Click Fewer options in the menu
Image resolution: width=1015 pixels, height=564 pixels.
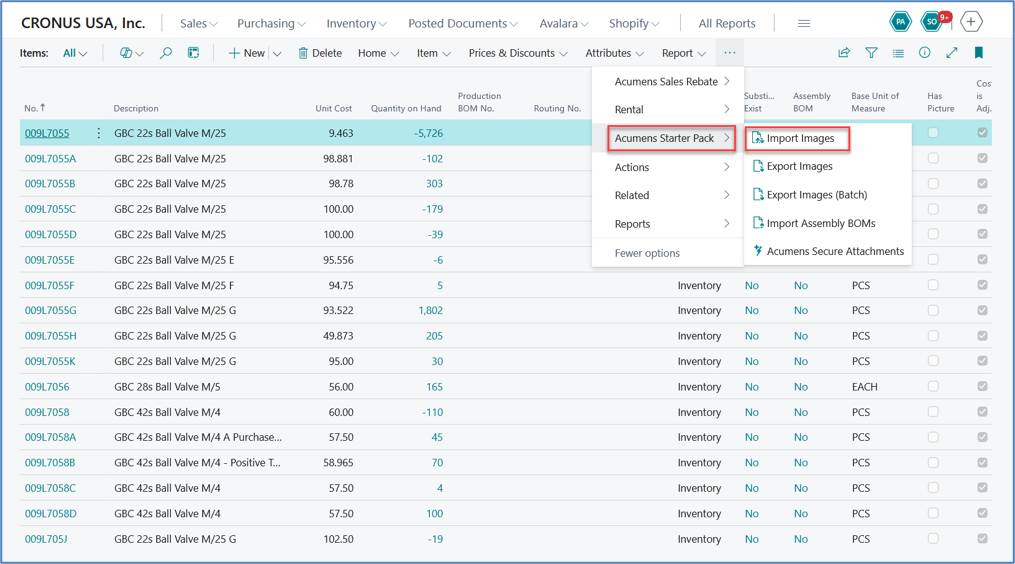[x=647, y=253]
